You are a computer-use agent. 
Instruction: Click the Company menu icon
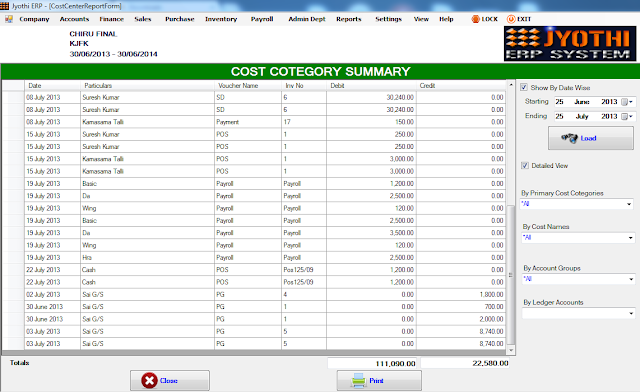click(9, 19)
